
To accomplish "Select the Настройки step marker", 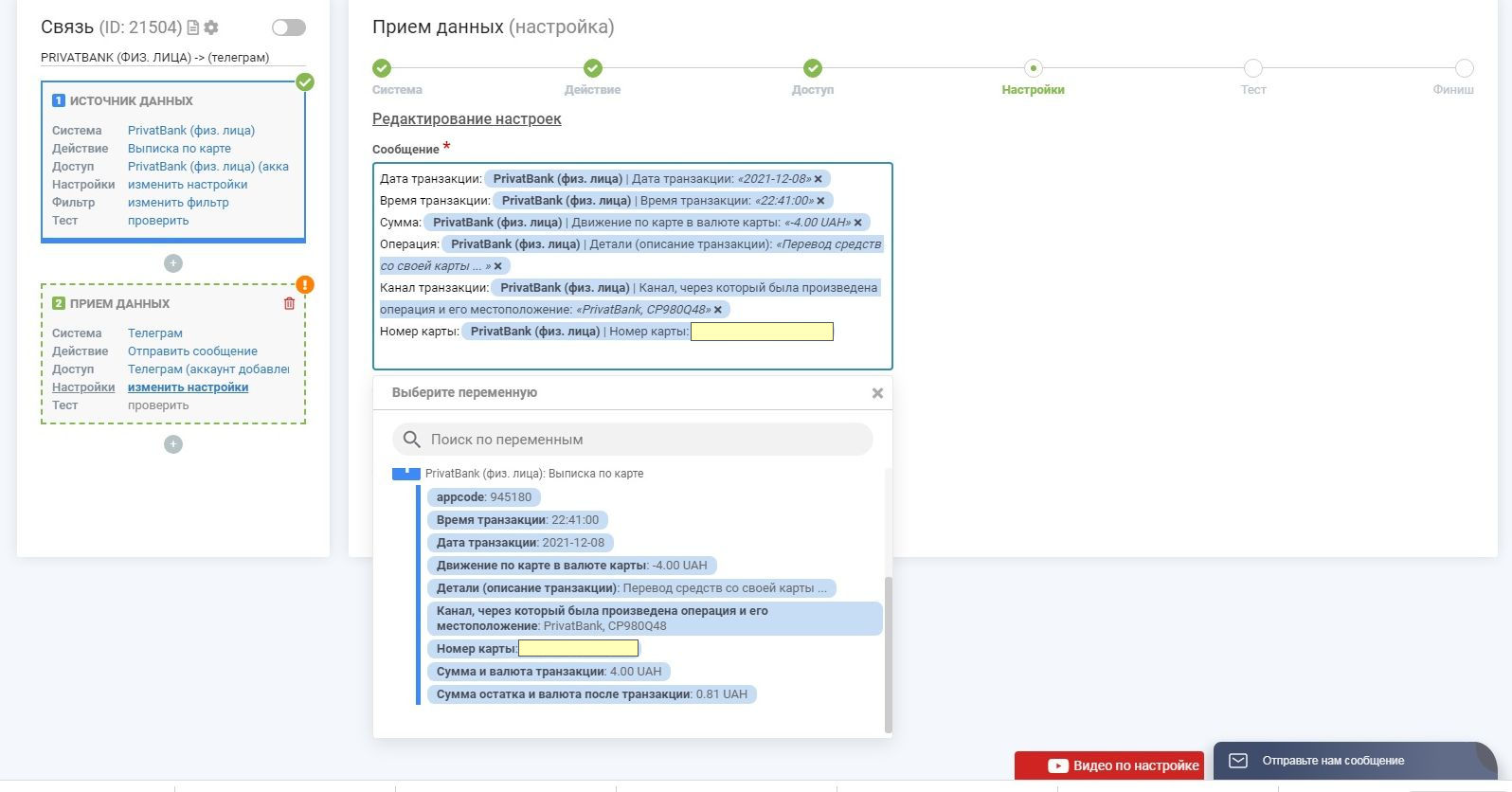I will click(x=1034, y=68).
